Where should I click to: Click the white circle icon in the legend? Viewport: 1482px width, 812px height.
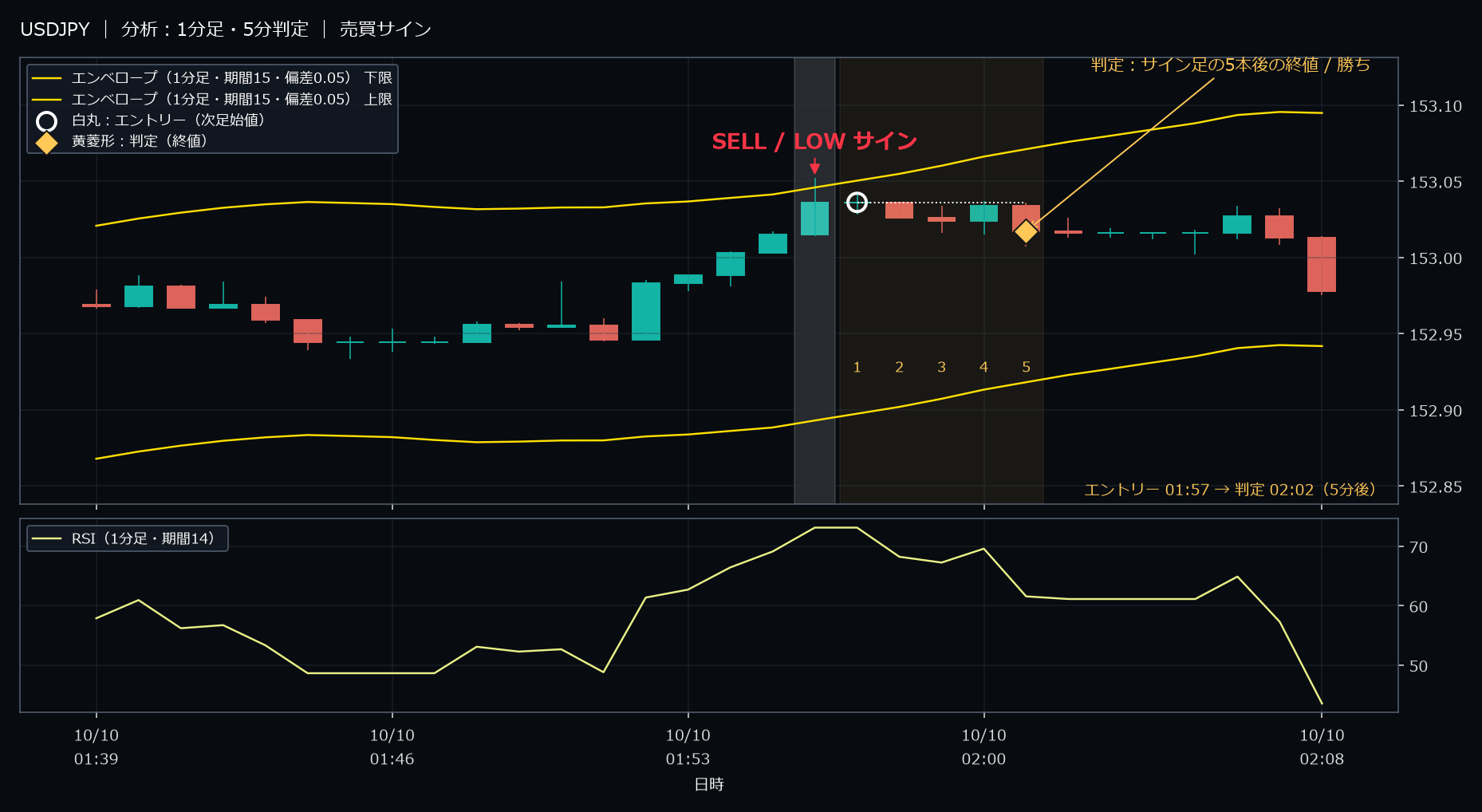click(x=47, y=121)
